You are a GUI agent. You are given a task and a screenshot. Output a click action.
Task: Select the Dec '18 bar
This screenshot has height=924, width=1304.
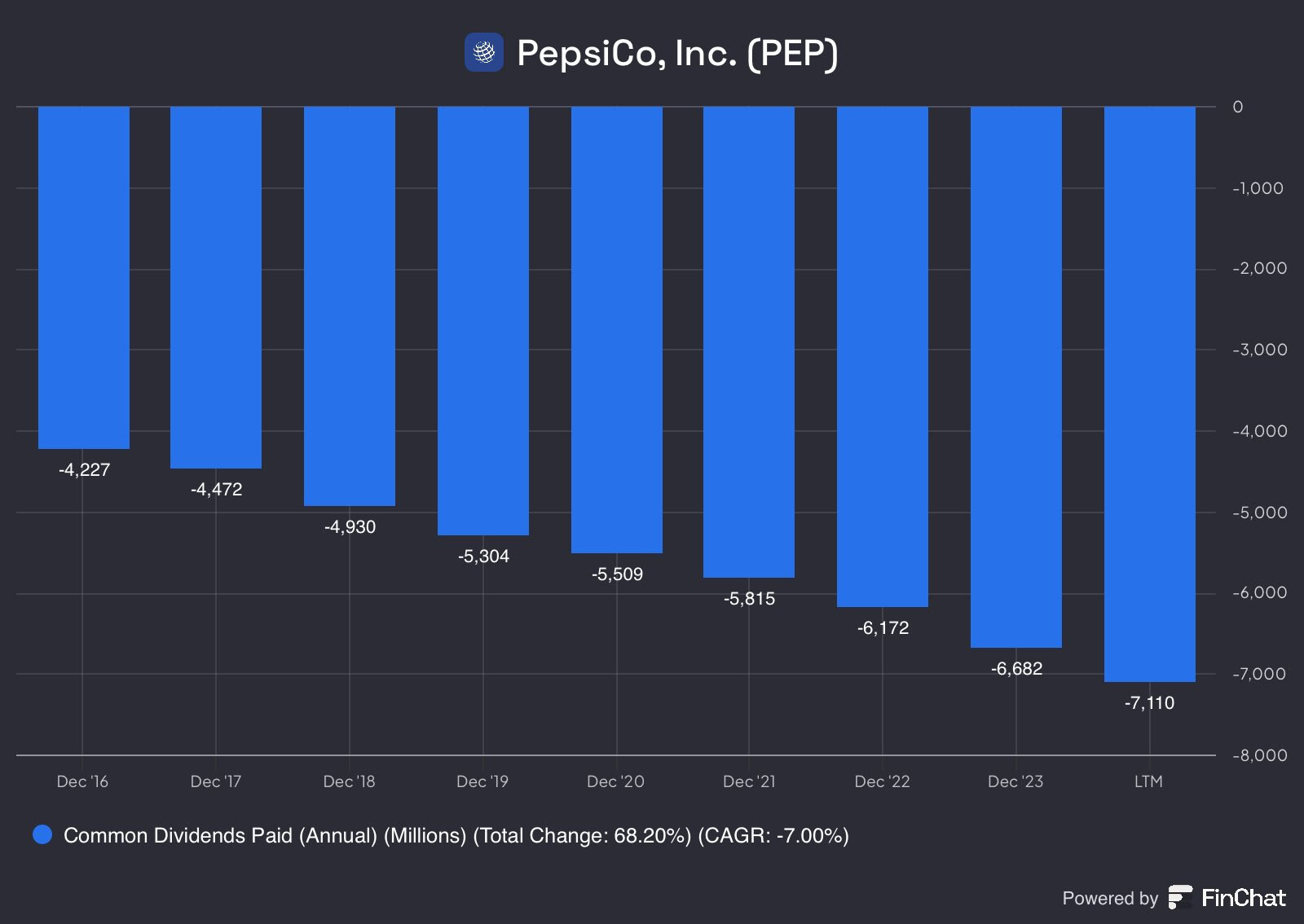coord(350,306)
